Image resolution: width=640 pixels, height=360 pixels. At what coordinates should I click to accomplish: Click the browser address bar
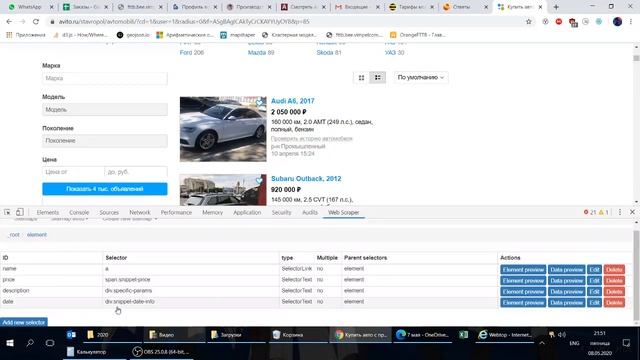click(286, 22)
